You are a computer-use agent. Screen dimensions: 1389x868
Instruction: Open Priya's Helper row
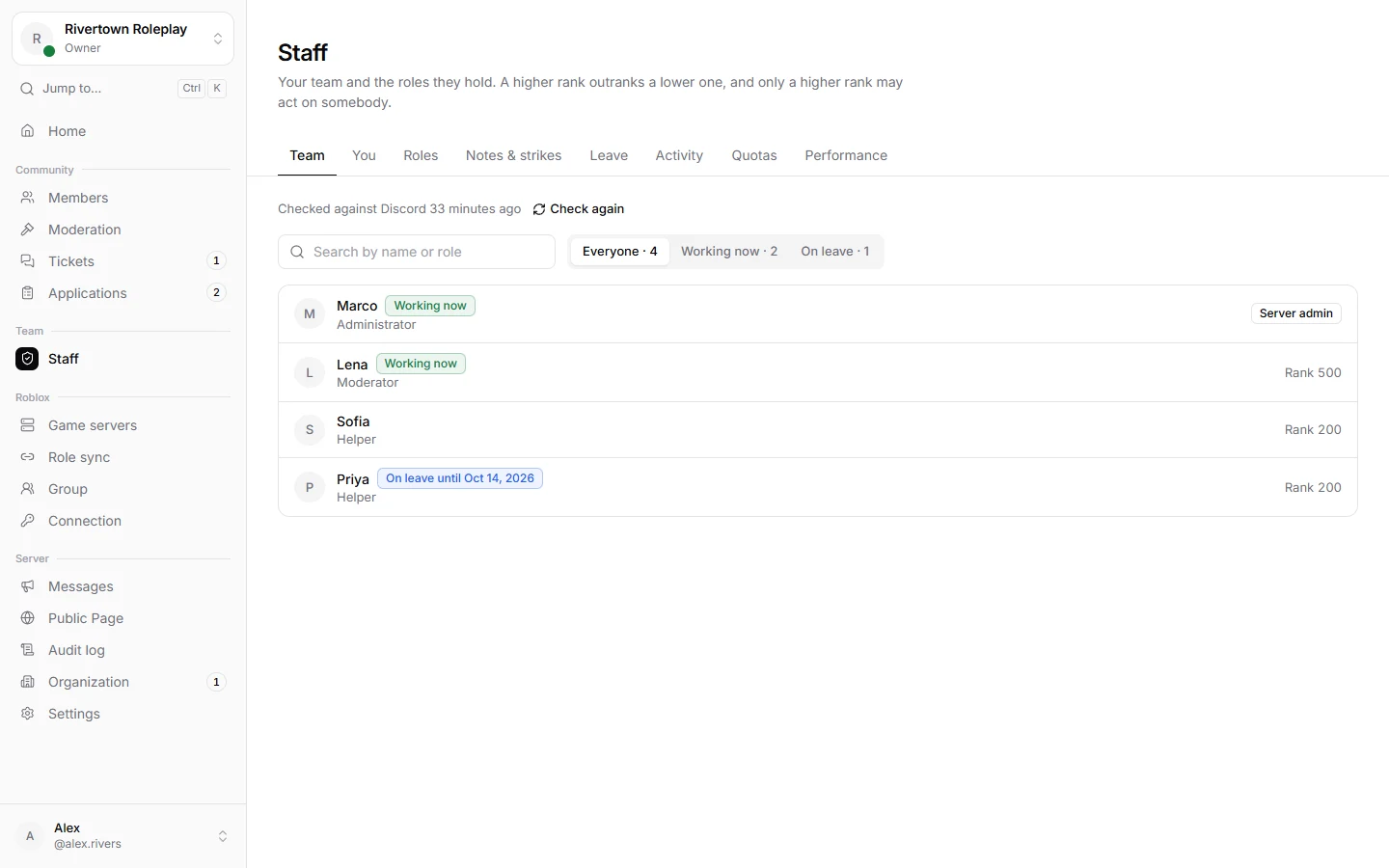click(x=818, y=487)
